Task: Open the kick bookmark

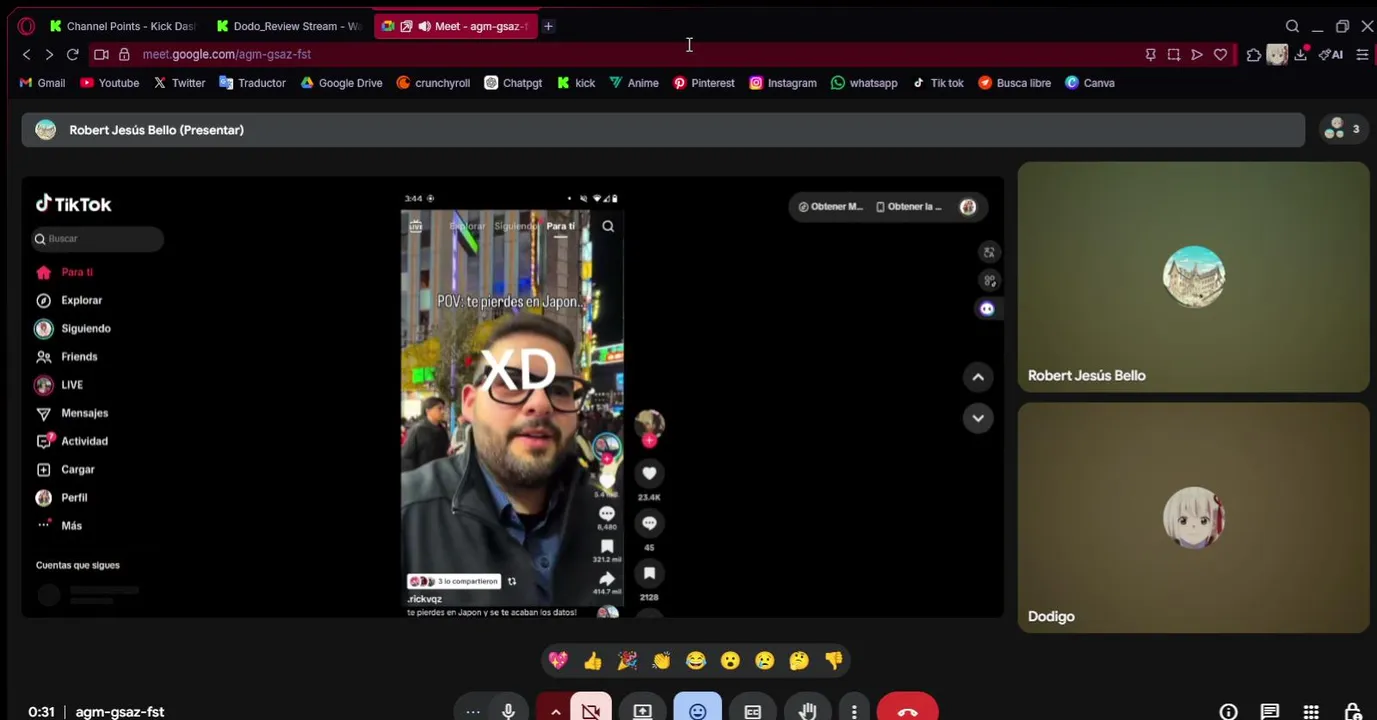Action: point(576,83)
